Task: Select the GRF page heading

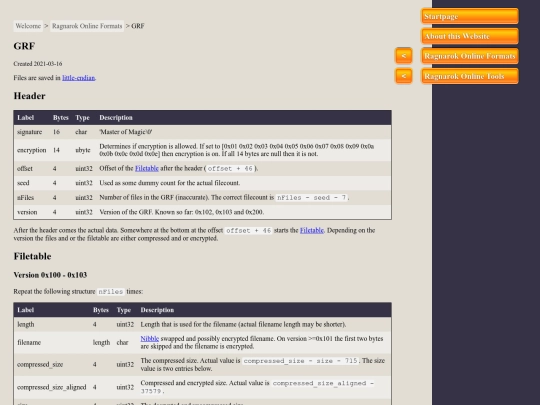Action: [x=24, y=46]
